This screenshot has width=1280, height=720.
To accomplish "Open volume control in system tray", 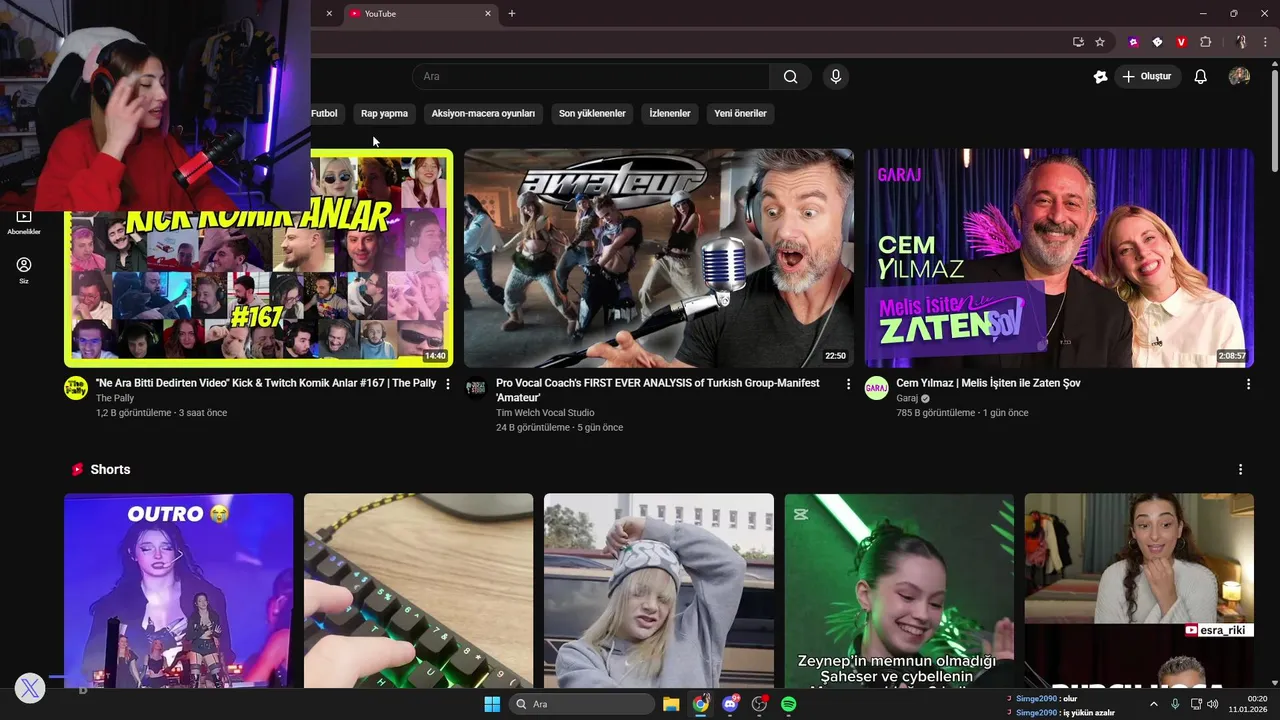I will pos(1213,704).
